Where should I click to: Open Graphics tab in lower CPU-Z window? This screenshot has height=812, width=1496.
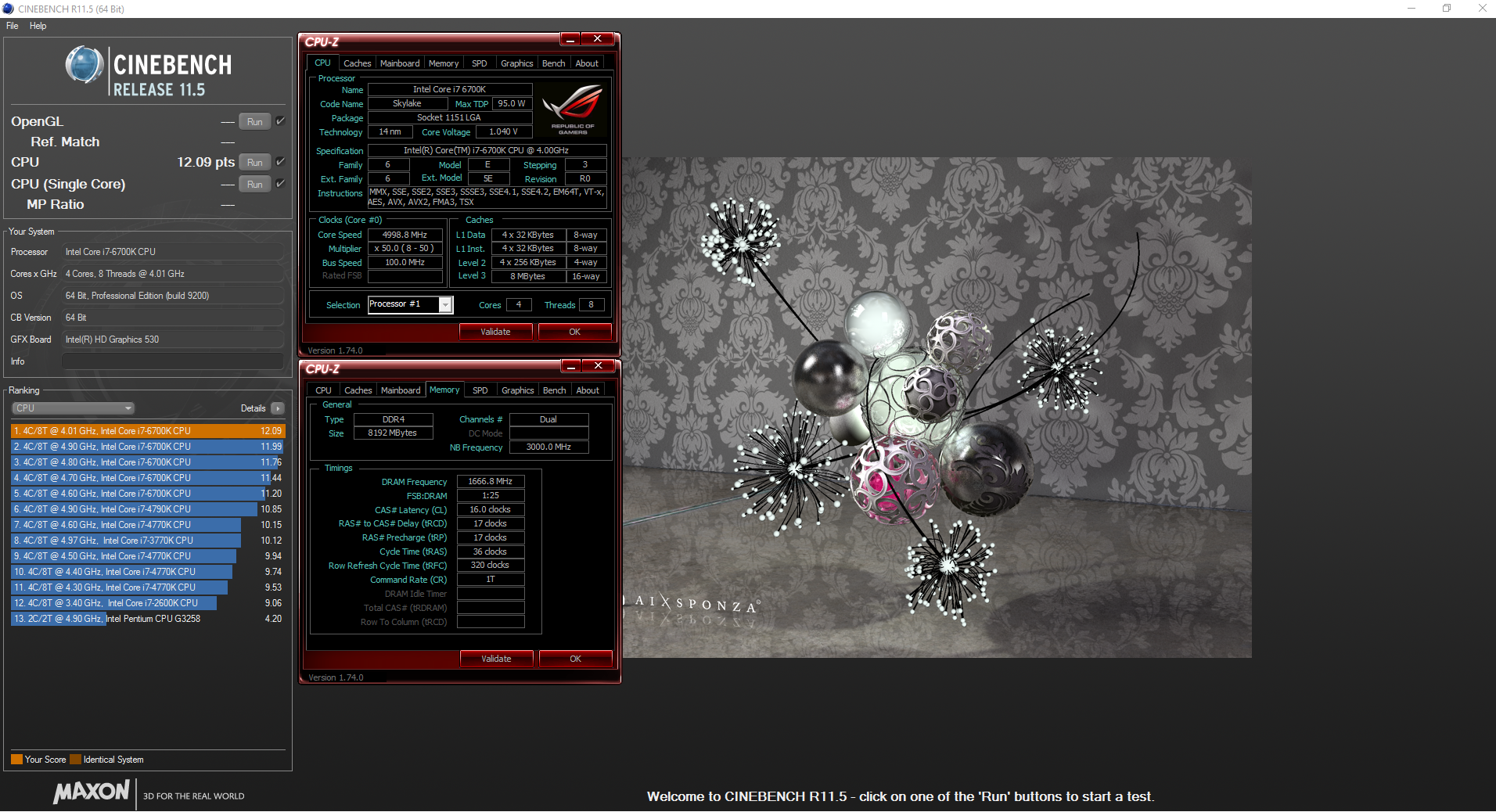pos(518,390)
